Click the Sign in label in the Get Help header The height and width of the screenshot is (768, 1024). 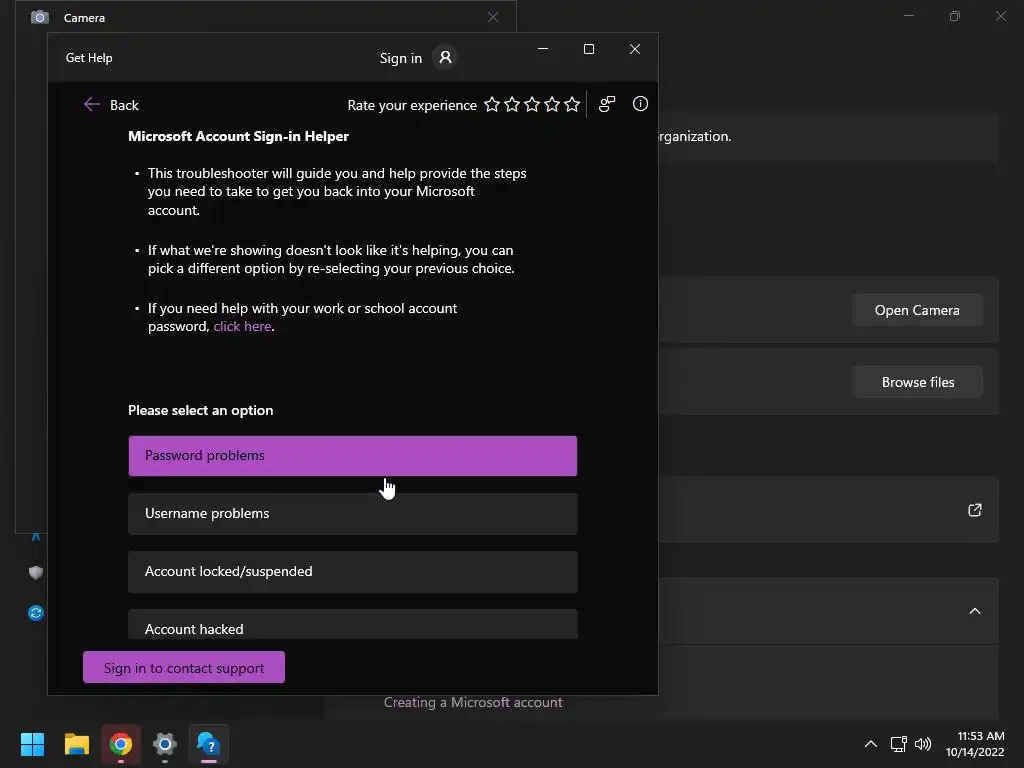[x=401, y=58]
